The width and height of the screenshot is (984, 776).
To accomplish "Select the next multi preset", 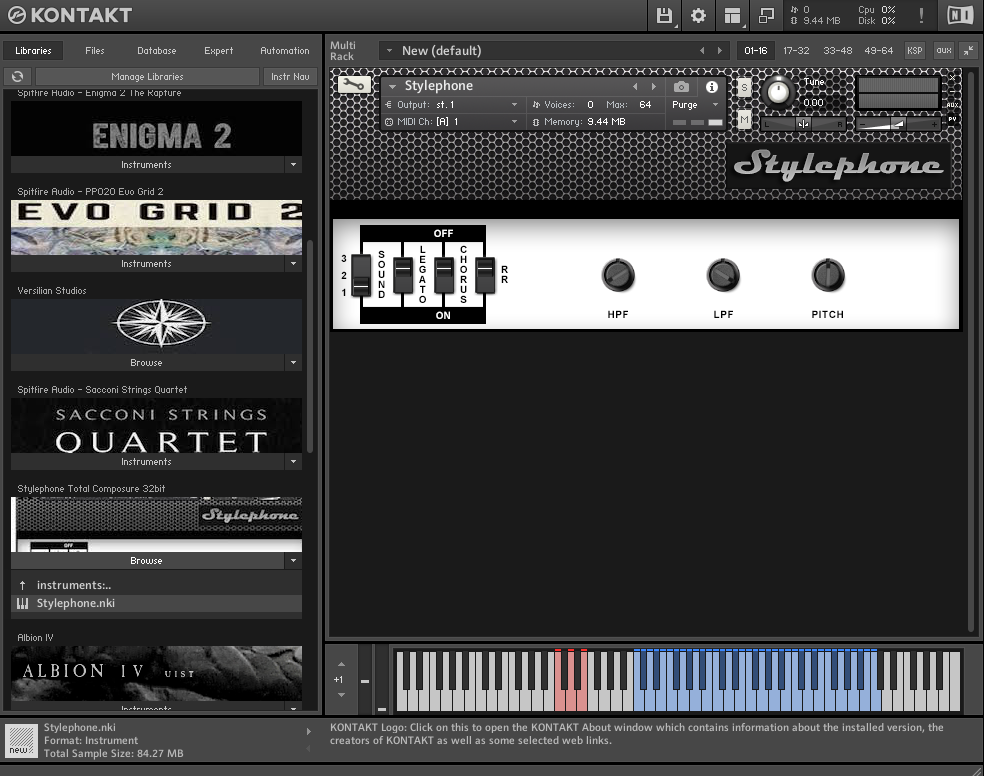I will pyautogui.click(x=719, y=51).
